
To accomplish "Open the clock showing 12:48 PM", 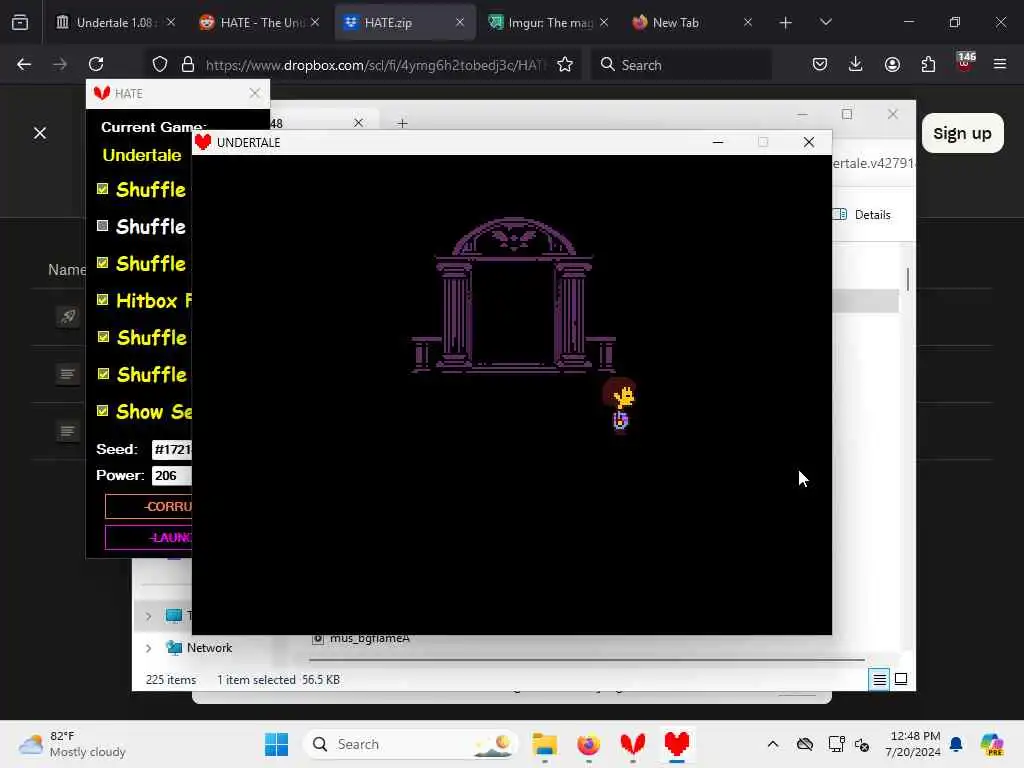I will (x=913, y=744).
